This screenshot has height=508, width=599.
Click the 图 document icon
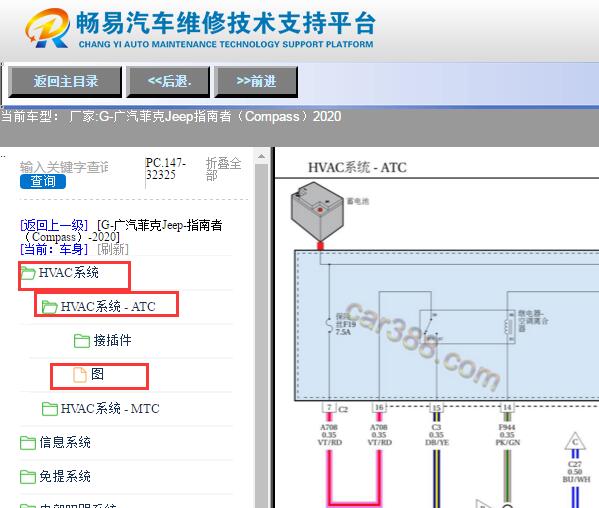(x=79, y=375)
